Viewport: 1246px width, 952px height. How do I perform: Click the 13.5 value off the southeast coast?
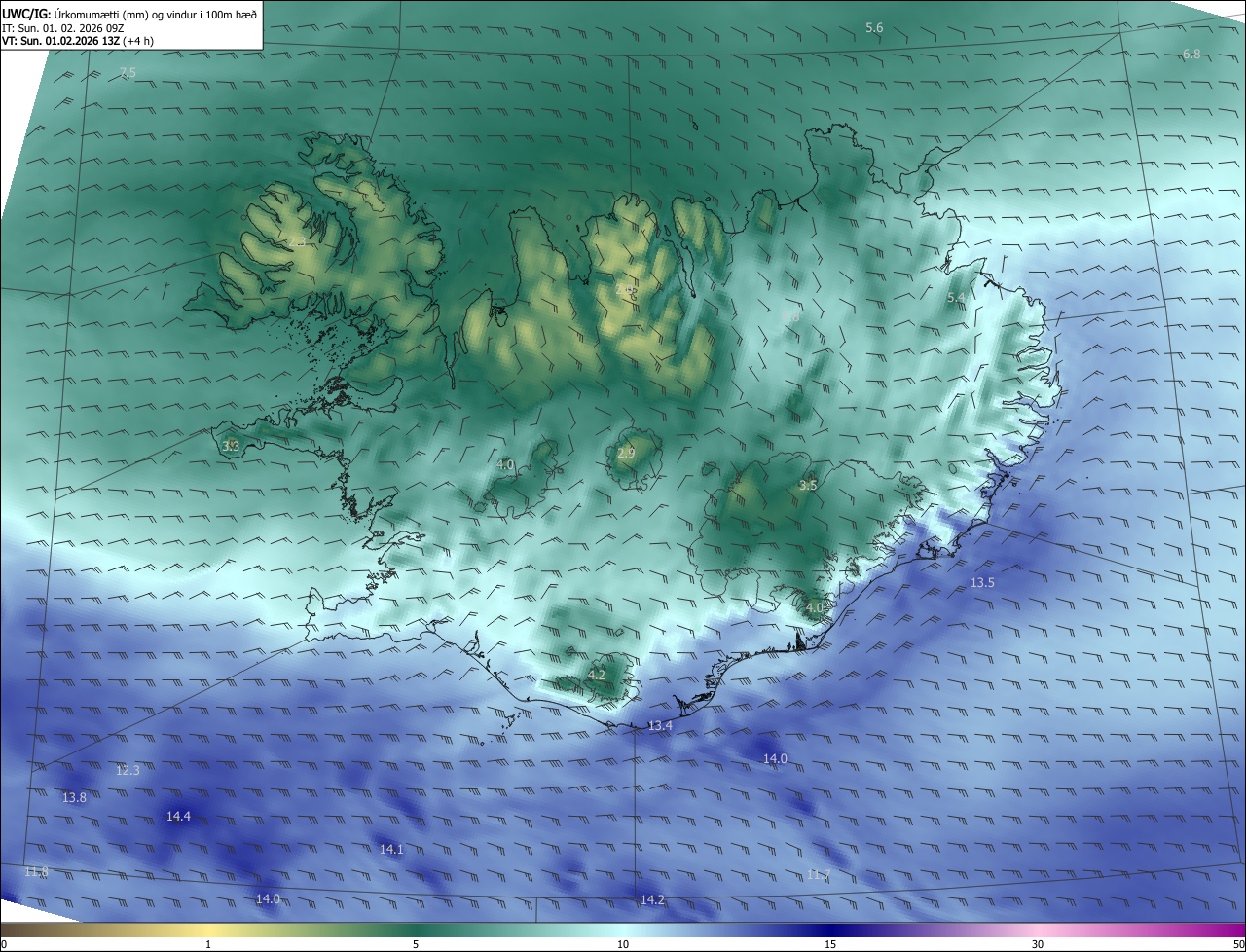983,583
